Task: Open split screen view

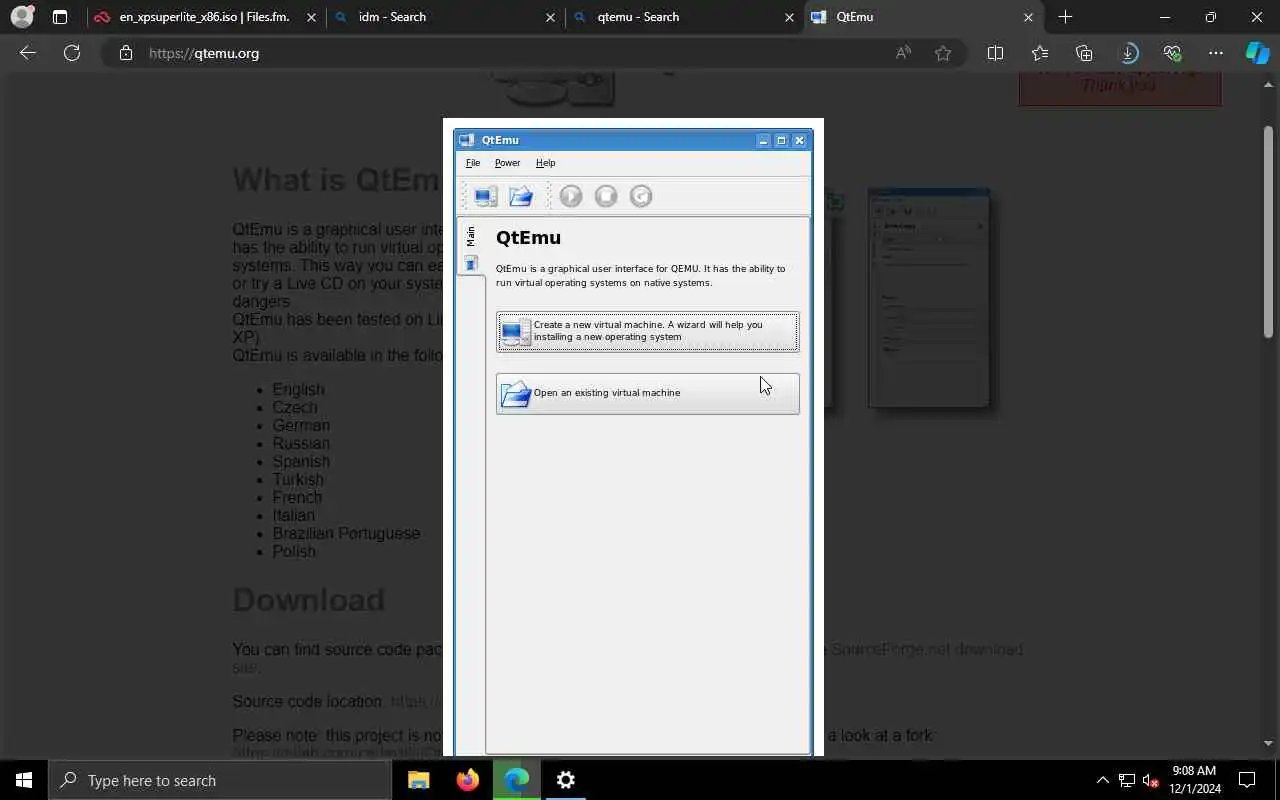Action: click(995, 53)
